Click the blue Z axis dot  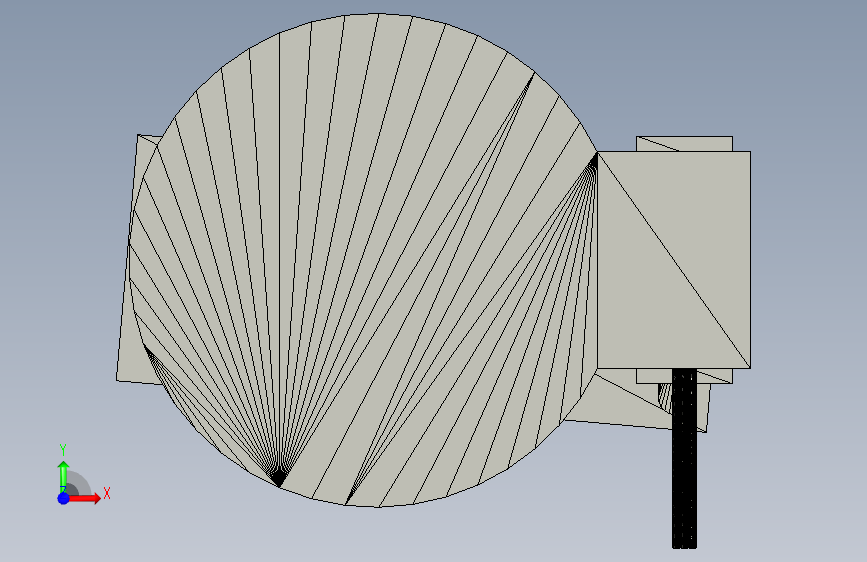[64, 498]
